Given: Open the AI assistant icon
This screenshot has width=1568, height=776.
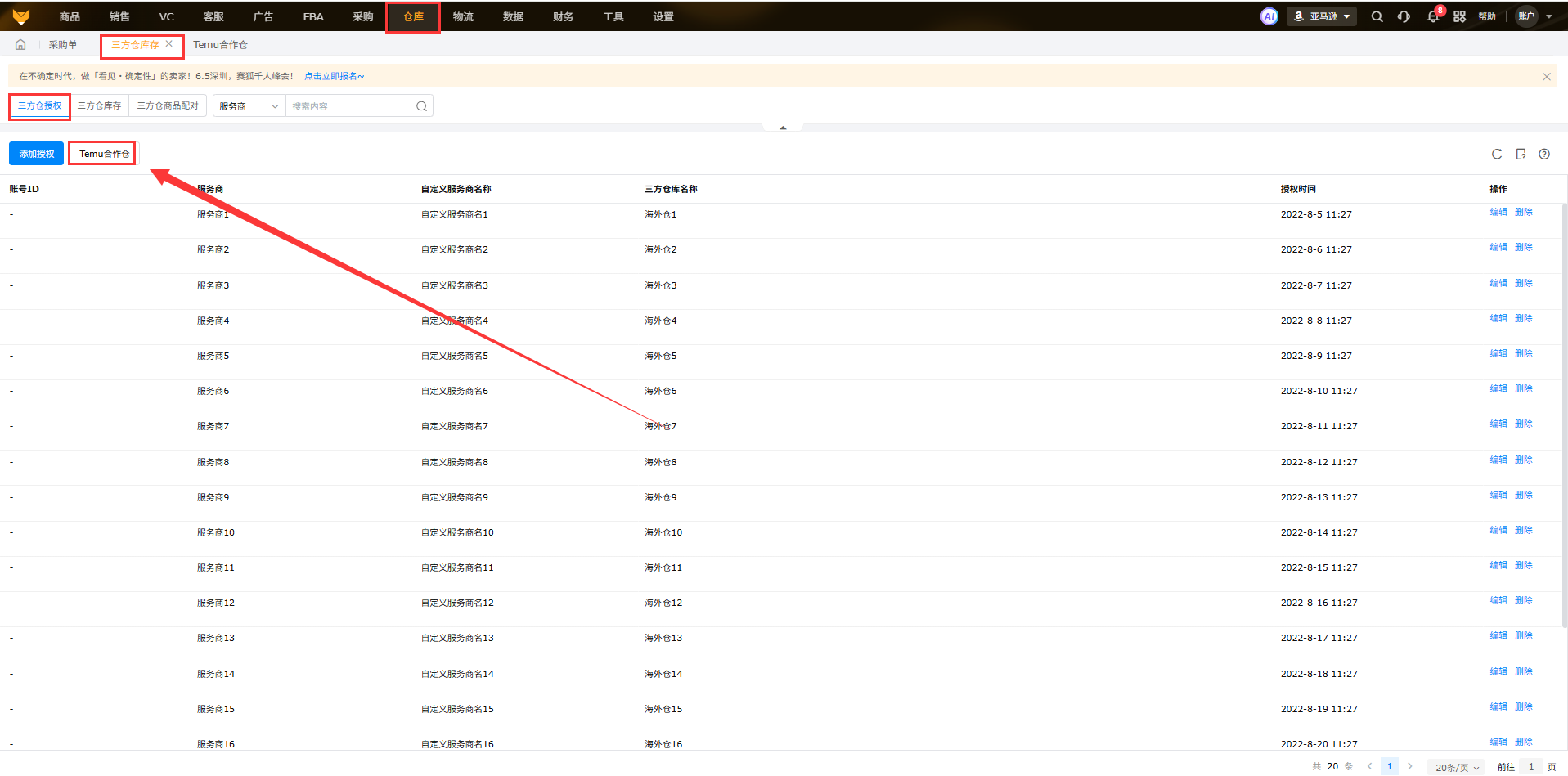Looking at the screenshot, I should click(1269, 16).
